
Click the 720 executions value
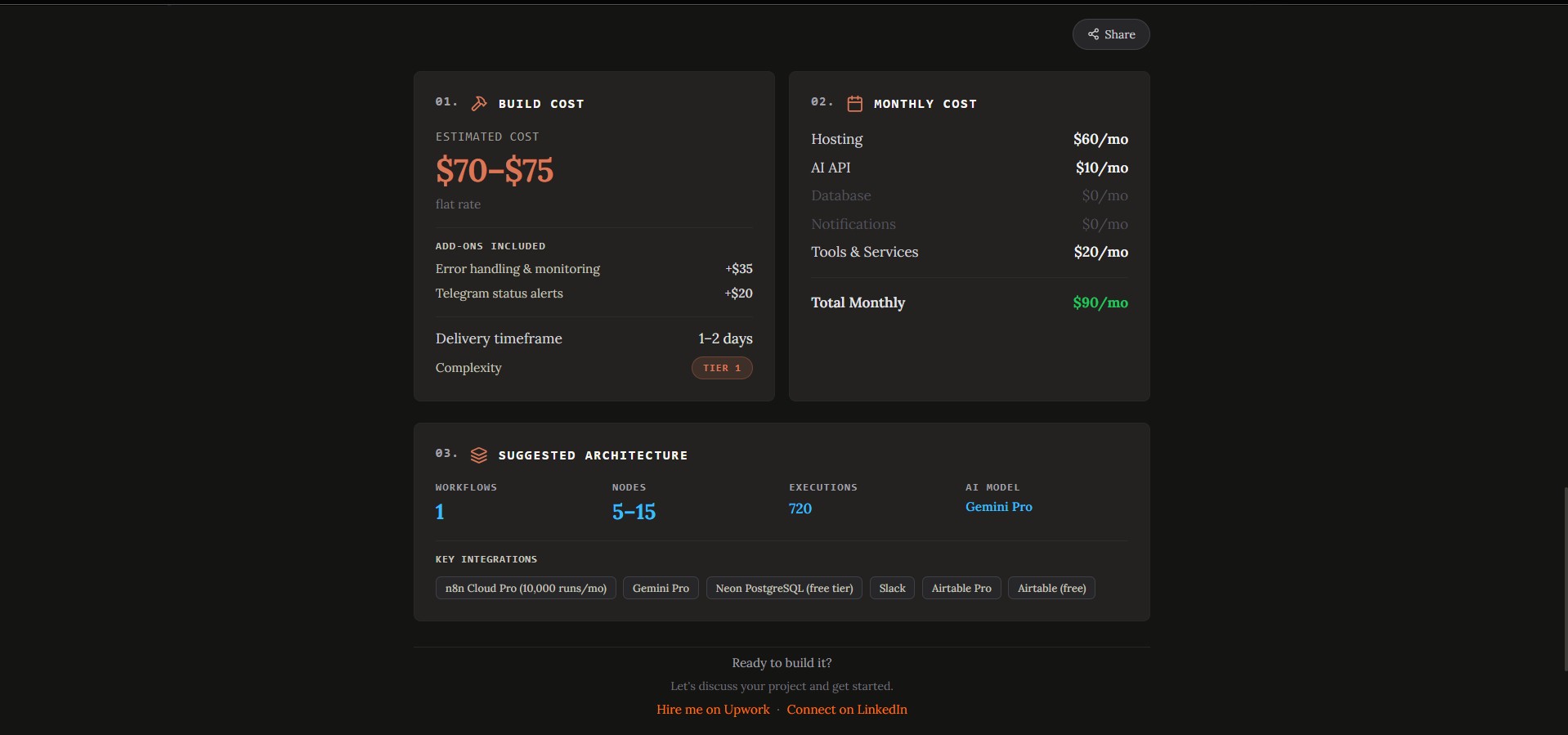point(800,509)
